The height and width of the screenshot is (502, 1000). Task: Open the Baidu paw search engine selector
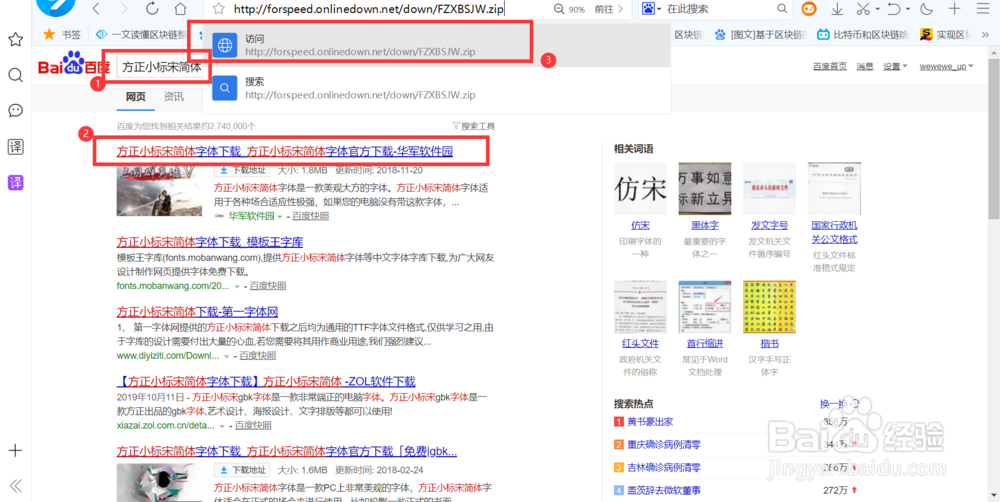[652, 9]
